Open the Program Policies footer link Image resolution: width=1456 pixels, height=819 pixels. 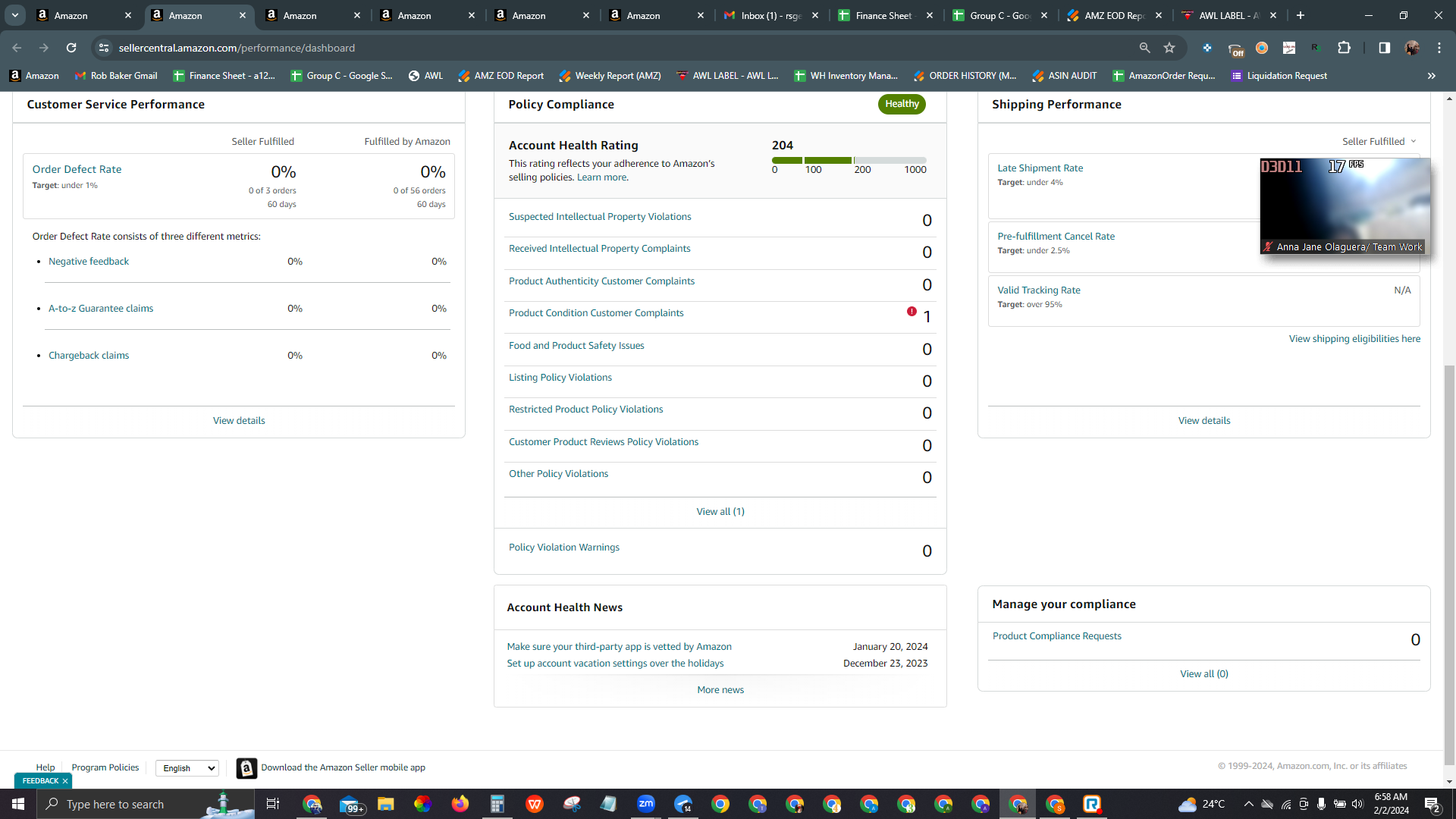tap(105, 767)
